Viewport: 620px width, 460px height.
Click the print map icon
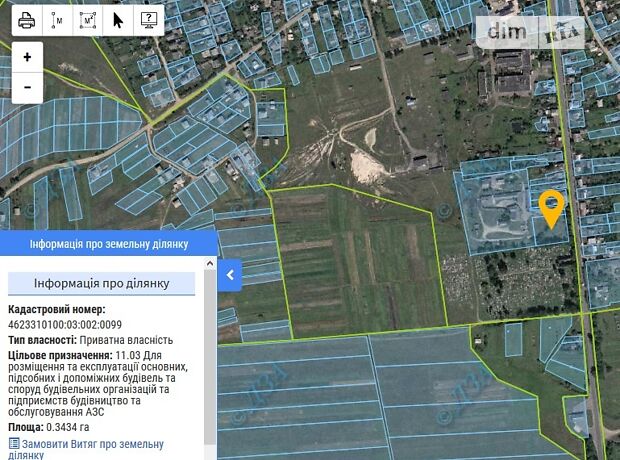point(27,20)
